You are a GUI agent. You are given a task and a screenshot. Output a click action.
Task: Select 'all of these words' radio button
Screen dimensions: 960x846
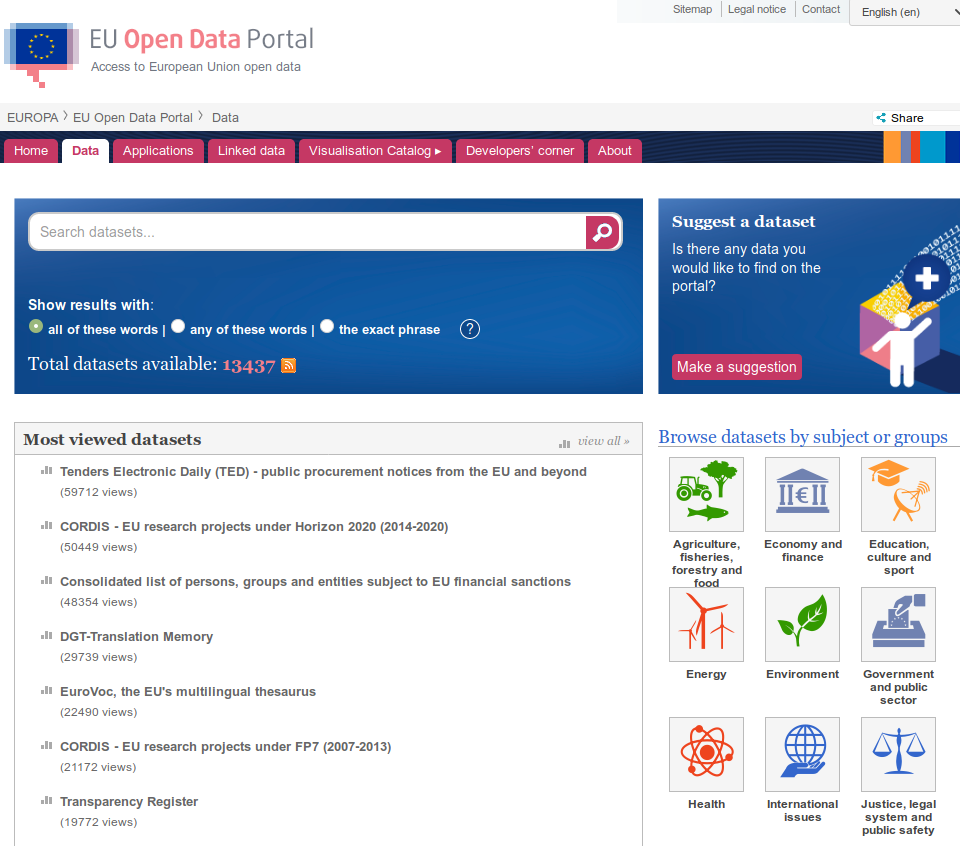click(x=36, y=326)
